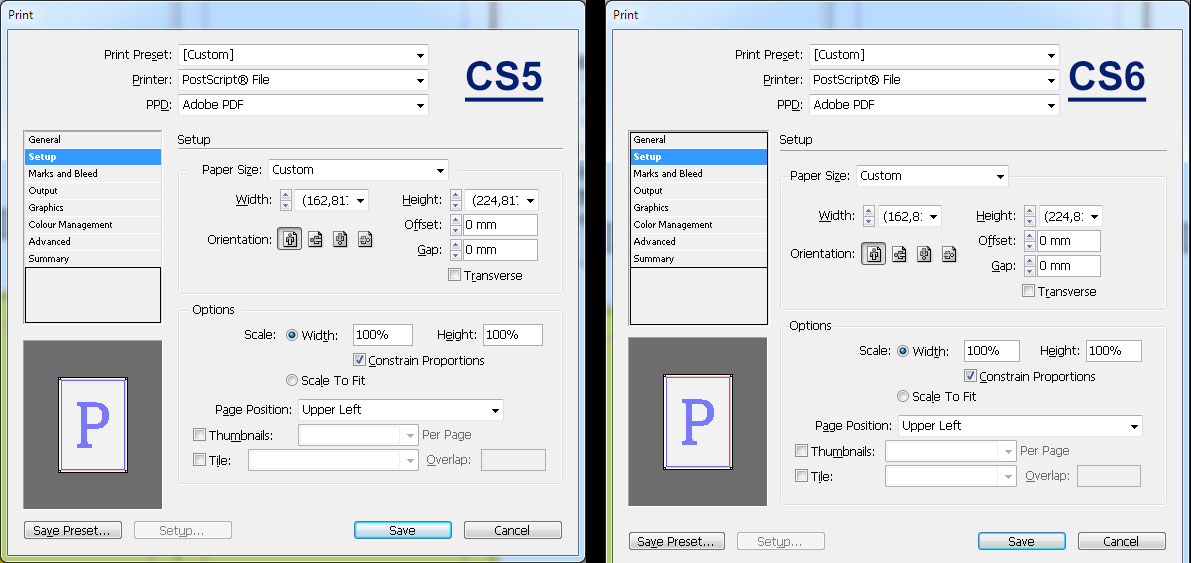Select Reverse Portrait orientation icon in CS6 dialog
Image resolution: width=1191 pixels, height=563 pixels.
click(924, 254)
